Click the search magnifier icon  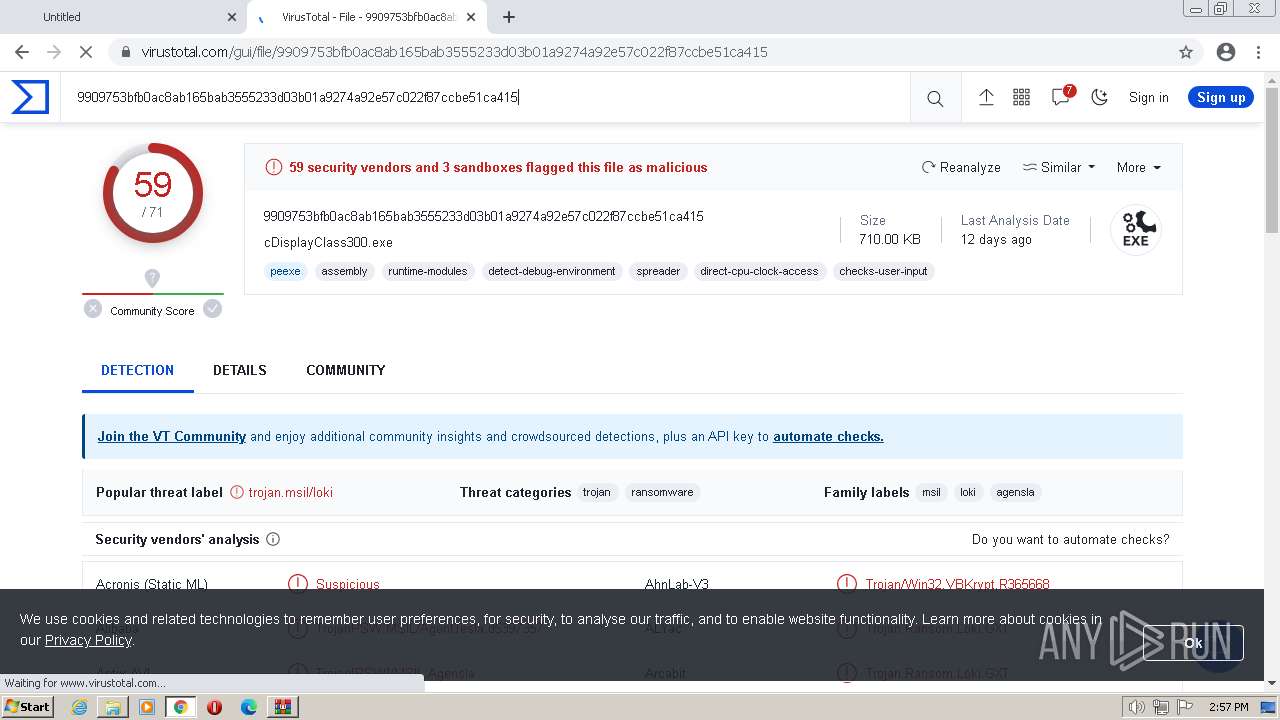(x=935, y=98)
